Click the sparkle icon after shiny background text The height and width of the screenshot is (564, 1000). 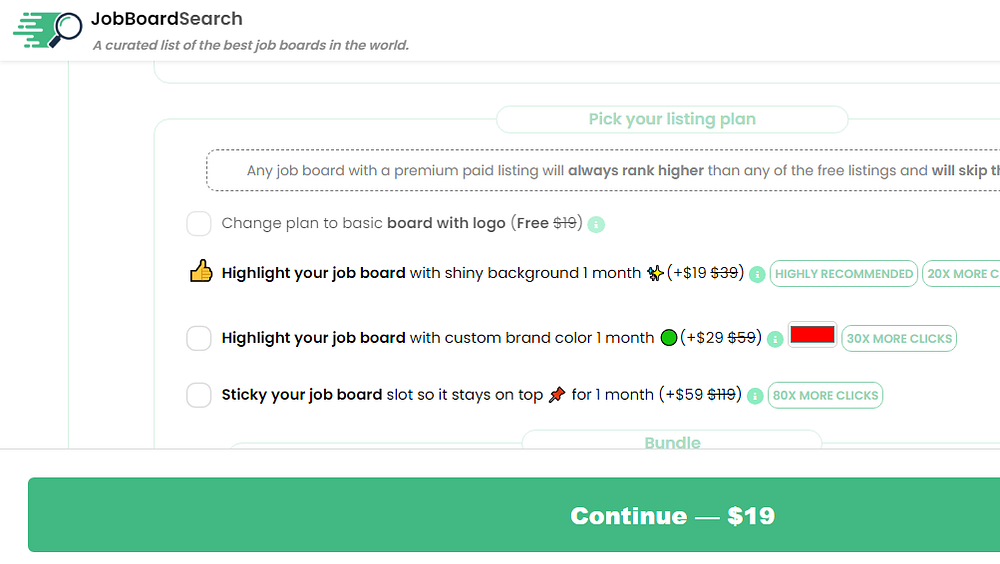(655, 273)
